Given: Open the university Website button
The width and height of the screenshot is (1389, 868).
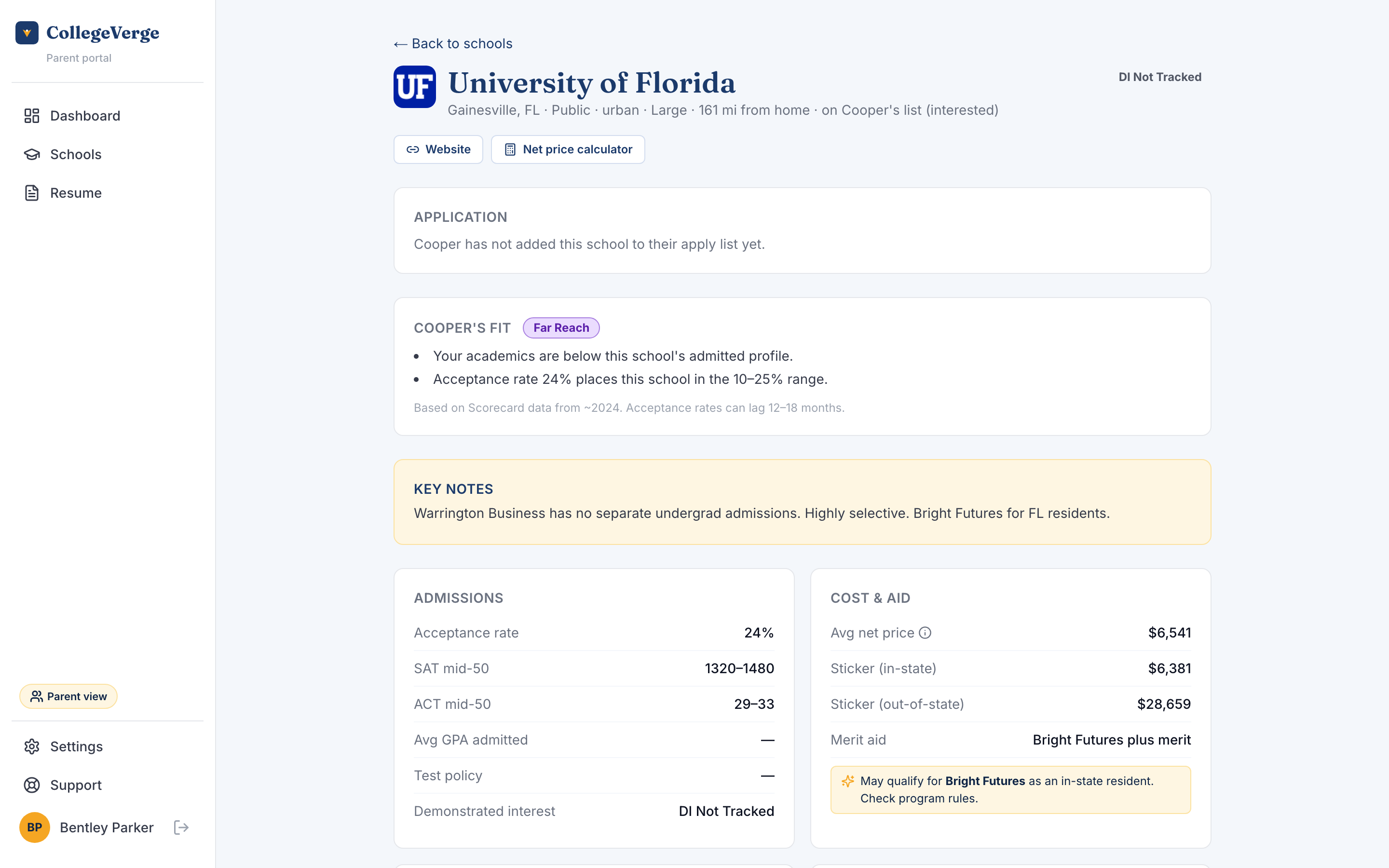Looking at the screenshot, I should [x=438, y=149].
